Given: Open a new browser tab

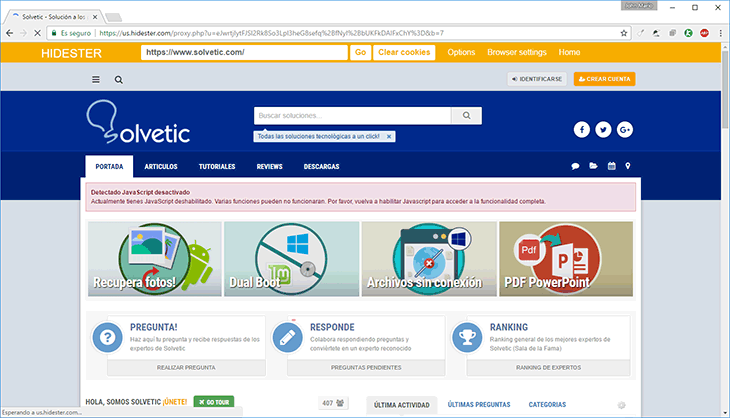Looking at the screenshot, I should point(114,18).
